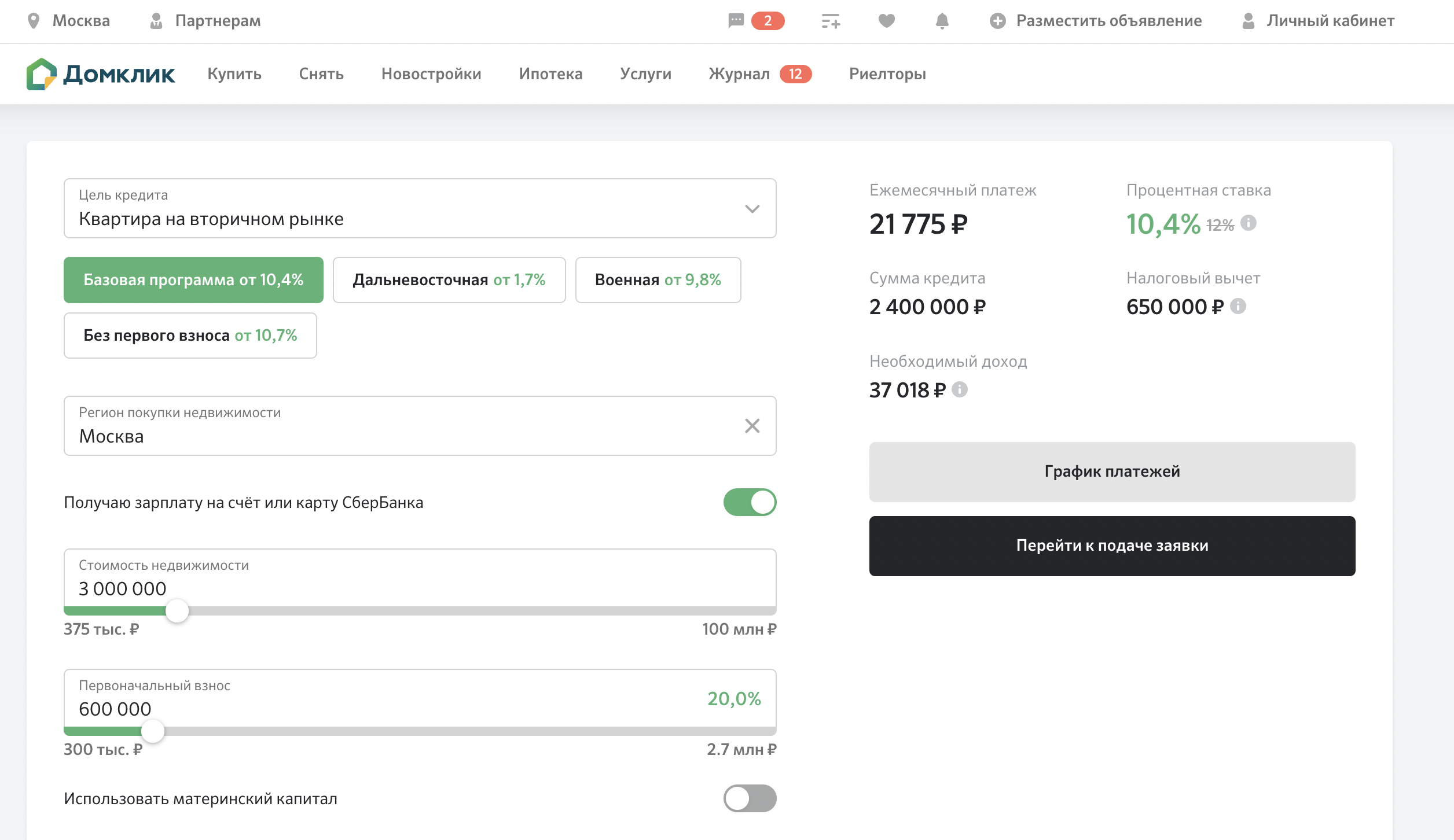Image resolution: width=1454 pixels, height=840 pixels.
Task: Click the monthly payment value 21 775 ₽
Action: [x=918, y=224]
